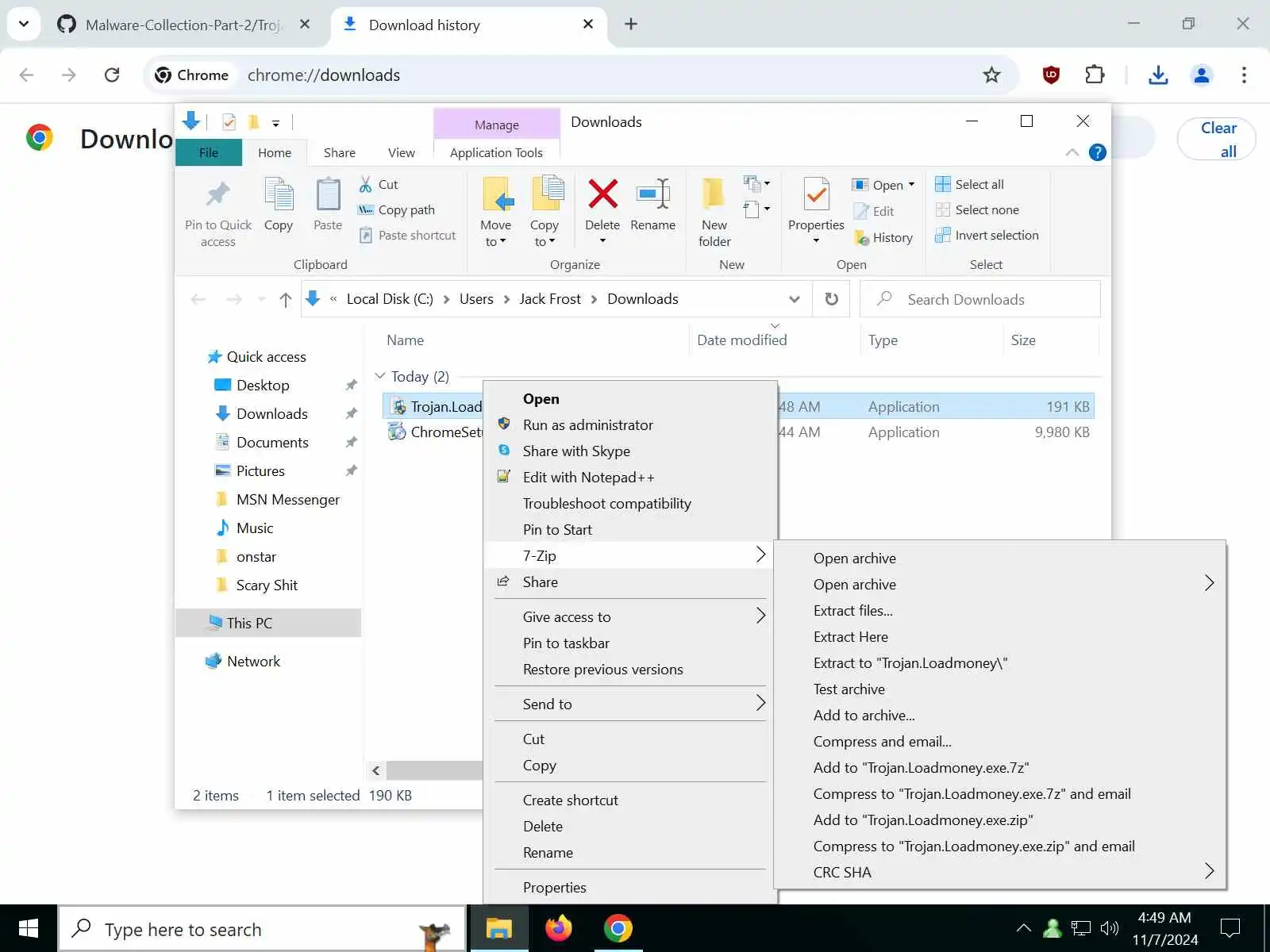Click the Chrome address bar URL
The width and height of the screenshot is (1270, 952).
tap(324, 75)
